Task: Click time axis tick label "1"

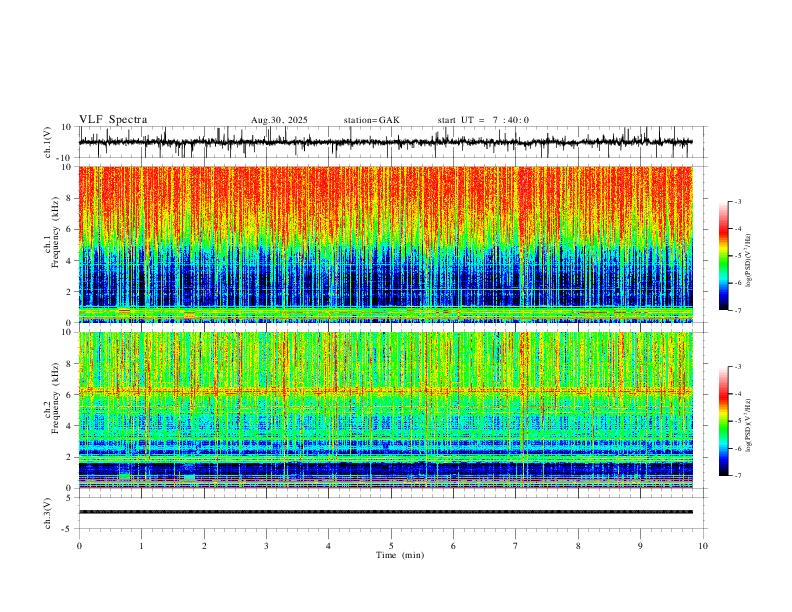Action: [141, 546]
